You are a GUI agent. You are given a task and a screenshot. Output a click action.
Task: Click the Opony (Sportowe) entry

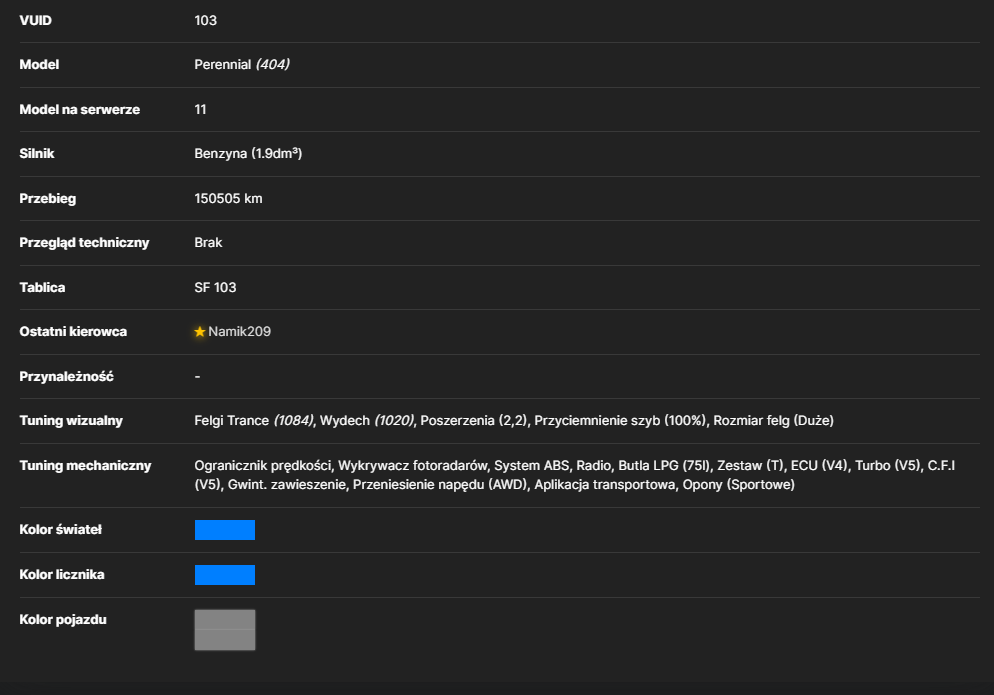(739, 484)
